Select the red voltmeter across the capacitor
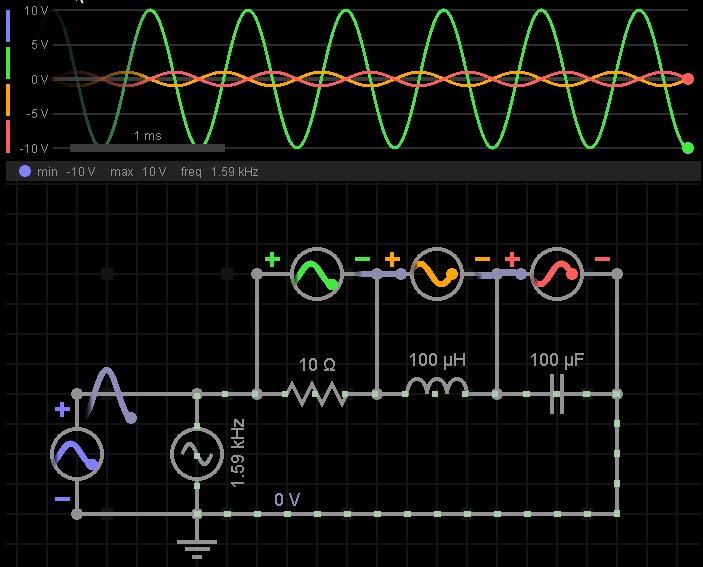The width and height of the screenshot is (703, 567). tap(557, 273)
